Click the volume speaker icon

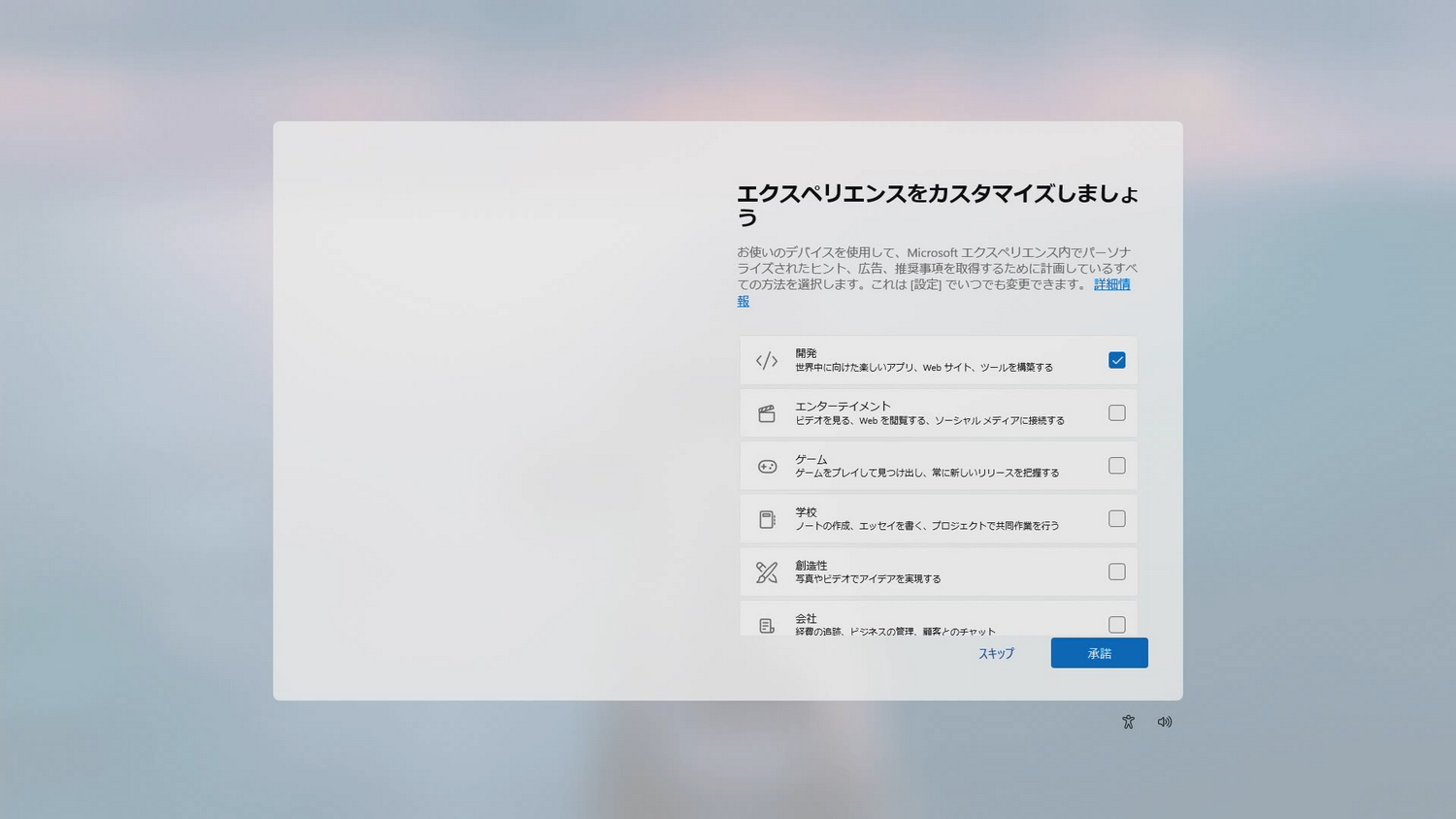coord(1164,721)
